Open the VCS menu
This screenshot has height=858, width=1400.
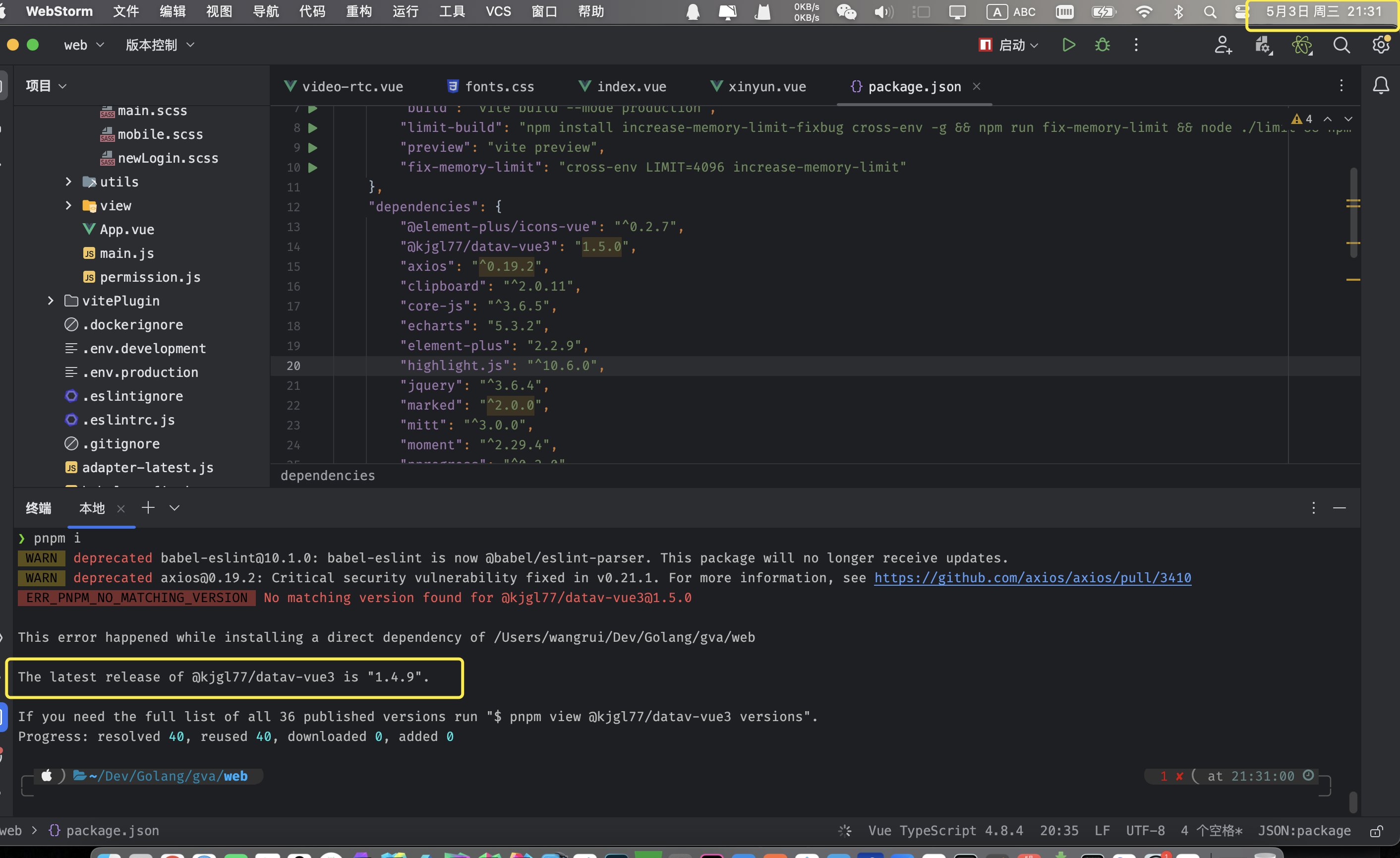(x=498, y=11)
